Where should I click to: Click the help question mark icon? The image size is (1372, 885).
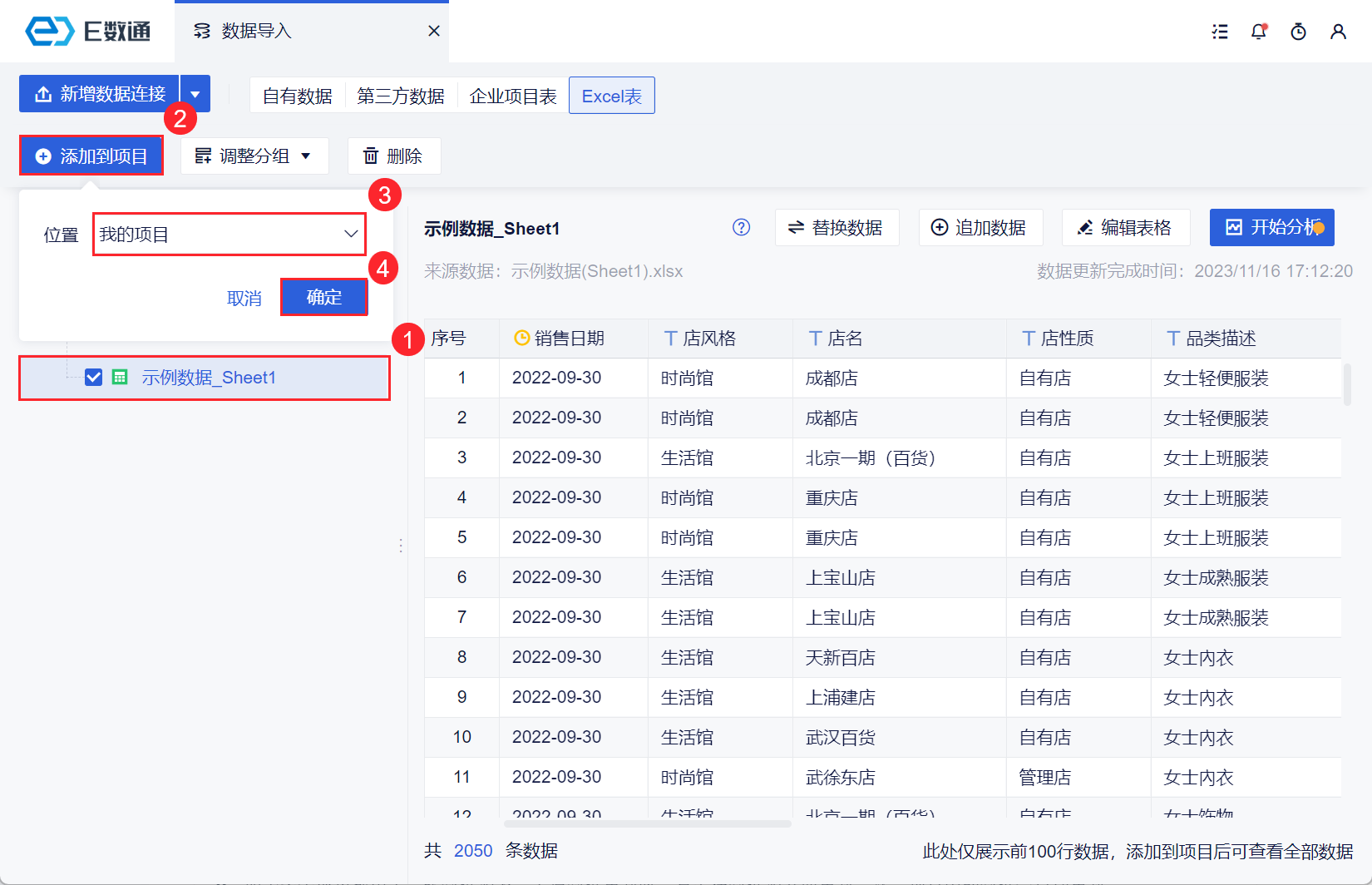[x=742, y=227]
